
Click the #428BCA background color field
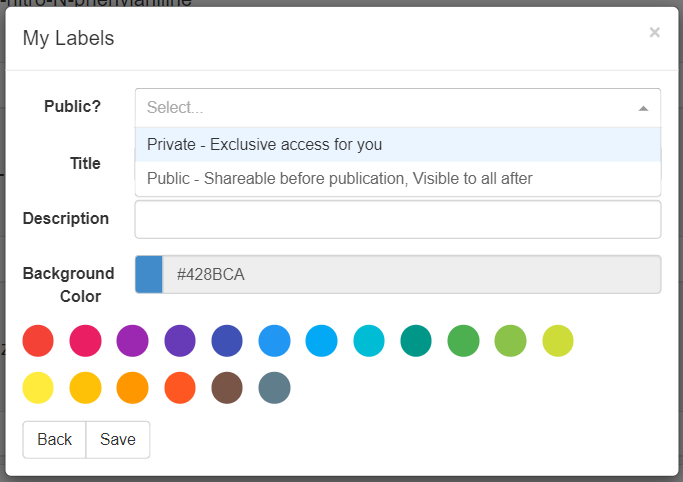411,275
